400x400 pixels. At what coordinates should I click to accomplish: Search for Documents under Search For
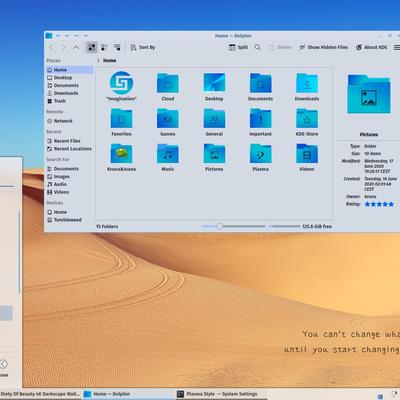pos(69,169)
